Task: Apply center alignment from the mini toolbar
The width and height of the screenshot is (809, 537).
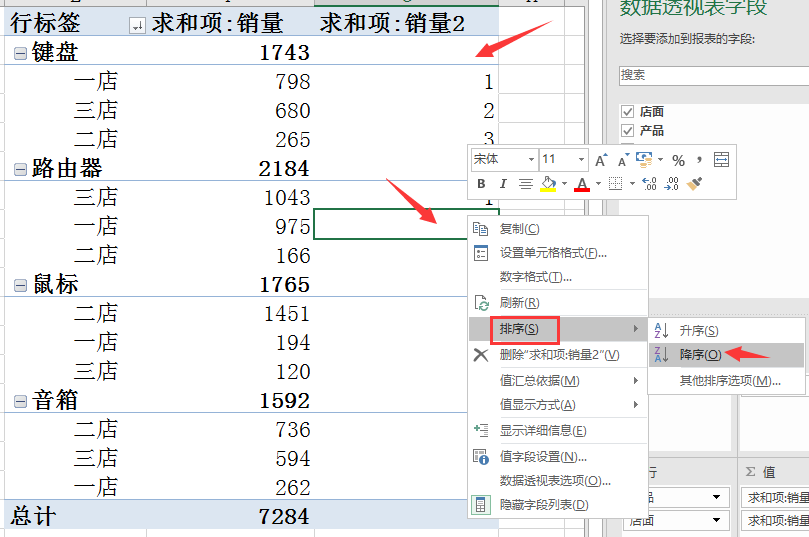Action: point(526,184)
